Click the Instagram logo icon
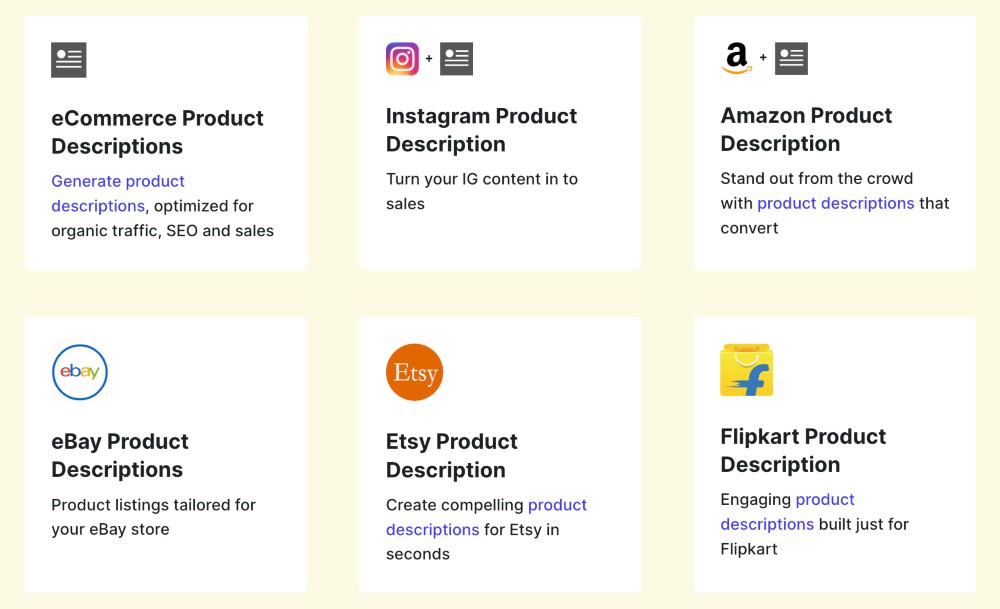1000x609 pixels. [x=402, y=59]
